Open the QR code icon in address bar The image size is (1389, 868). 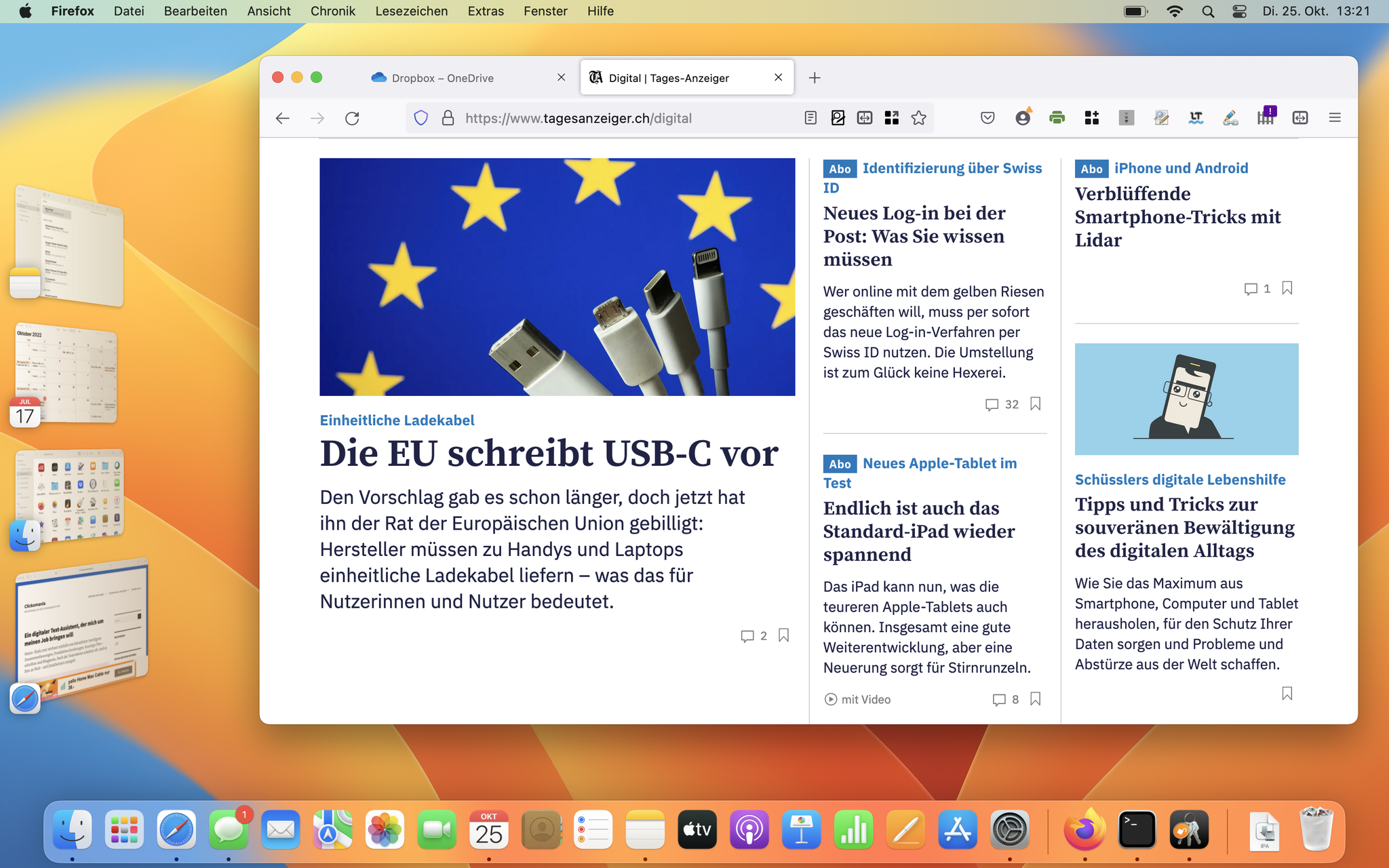point(892,118)
